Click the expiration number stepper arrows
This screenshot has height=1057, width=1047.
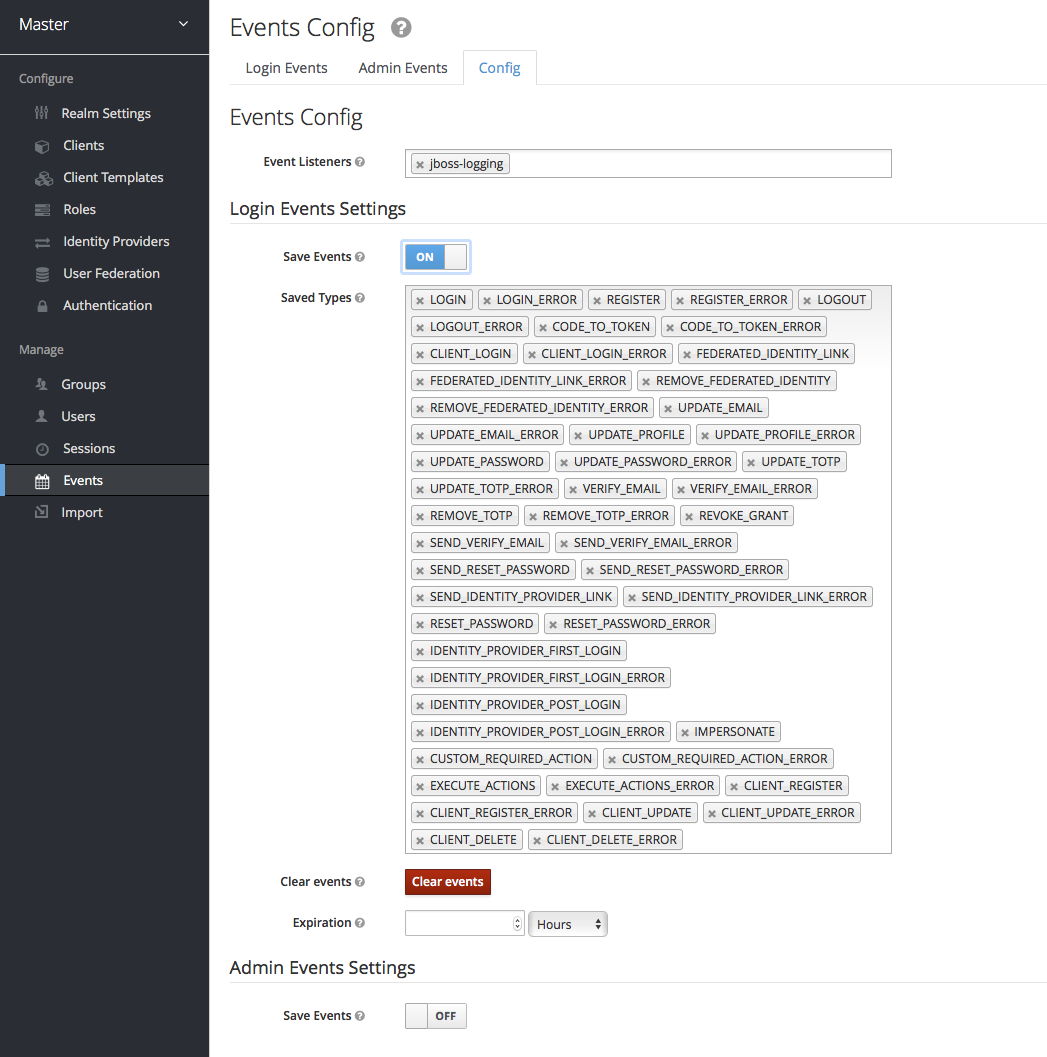click(517, 924)
